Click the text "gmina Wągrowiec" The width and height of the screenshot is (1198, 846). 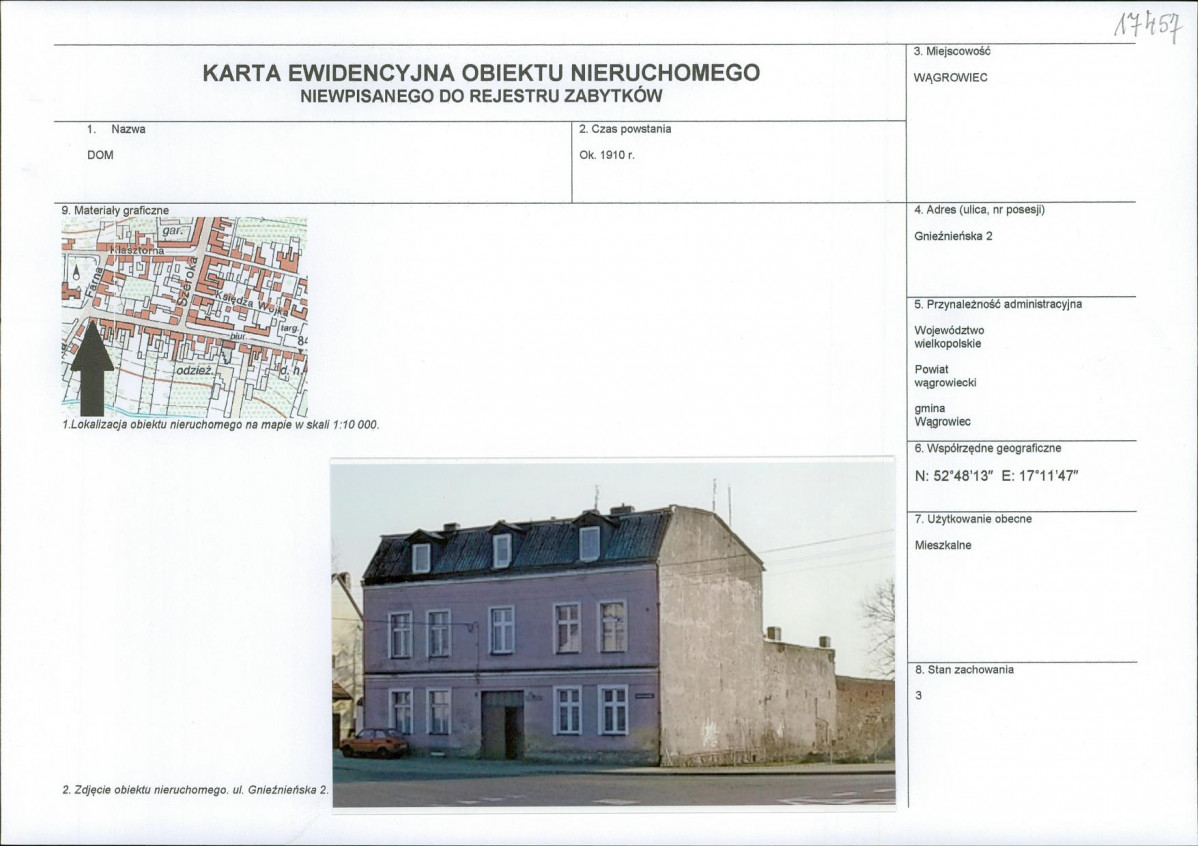(942, 415)
